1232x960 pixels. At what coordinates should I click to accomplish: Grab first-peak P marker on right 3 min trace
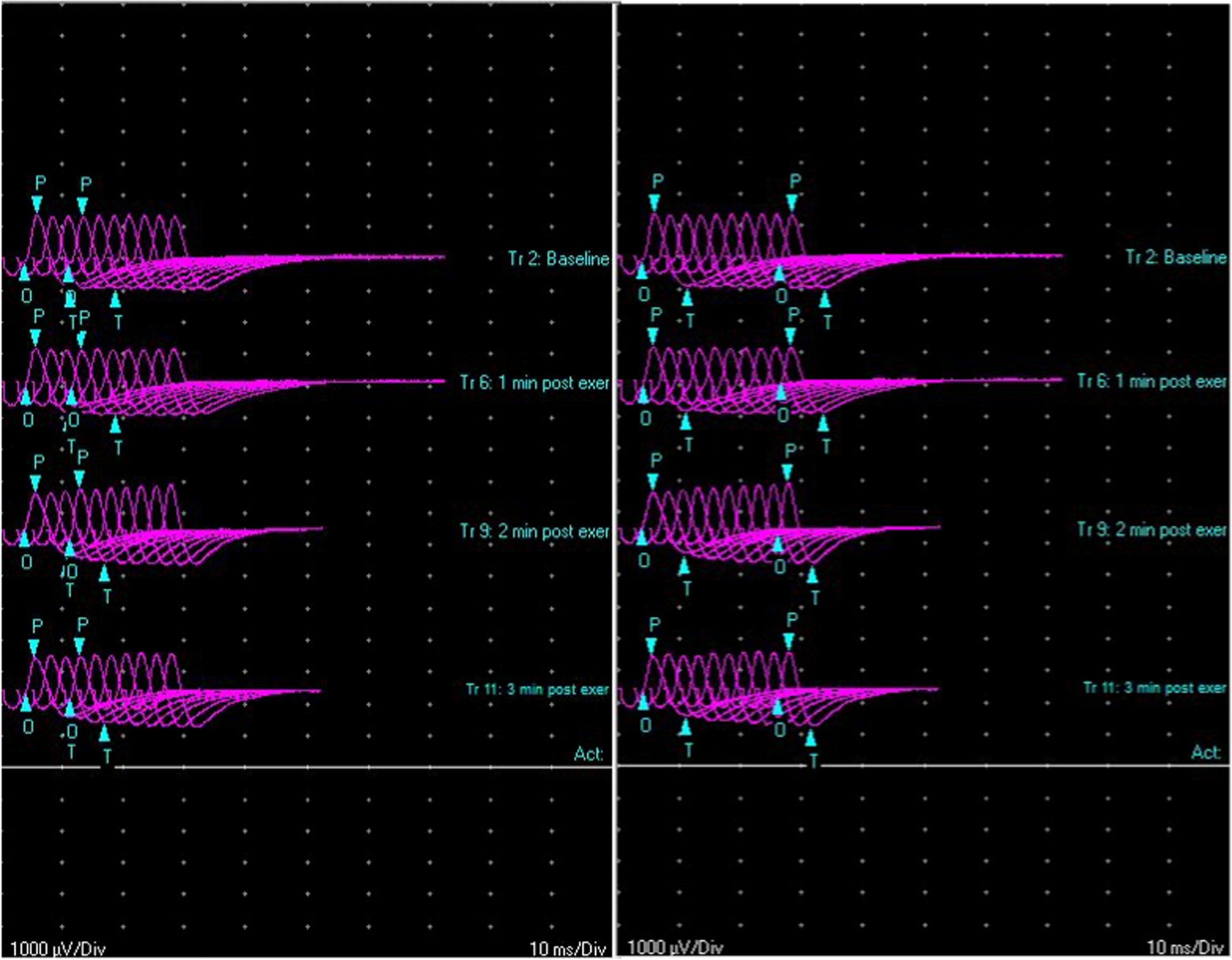[x=651, y=646]
